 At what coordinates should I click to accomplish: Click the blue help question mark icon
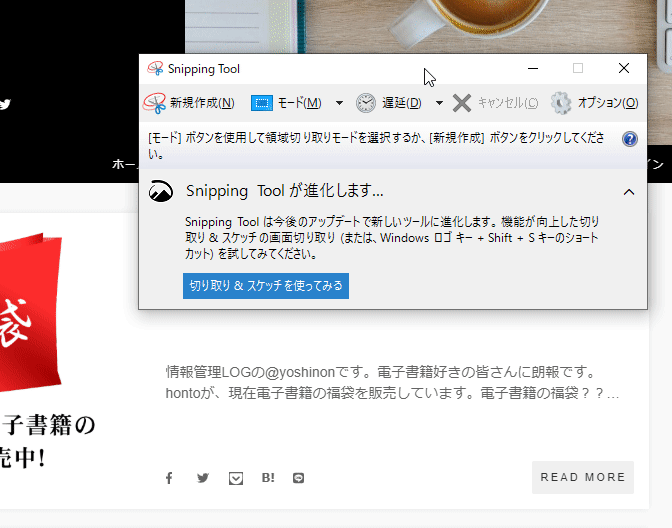[x=630, y=139]
